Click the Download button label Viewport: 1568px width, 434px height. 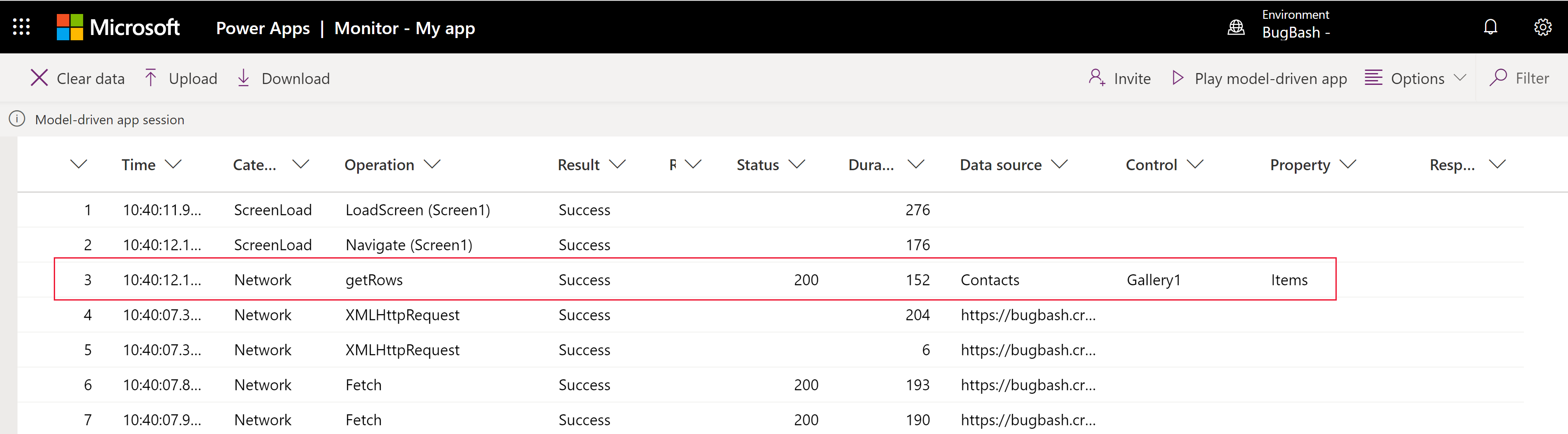click(296, 79)
